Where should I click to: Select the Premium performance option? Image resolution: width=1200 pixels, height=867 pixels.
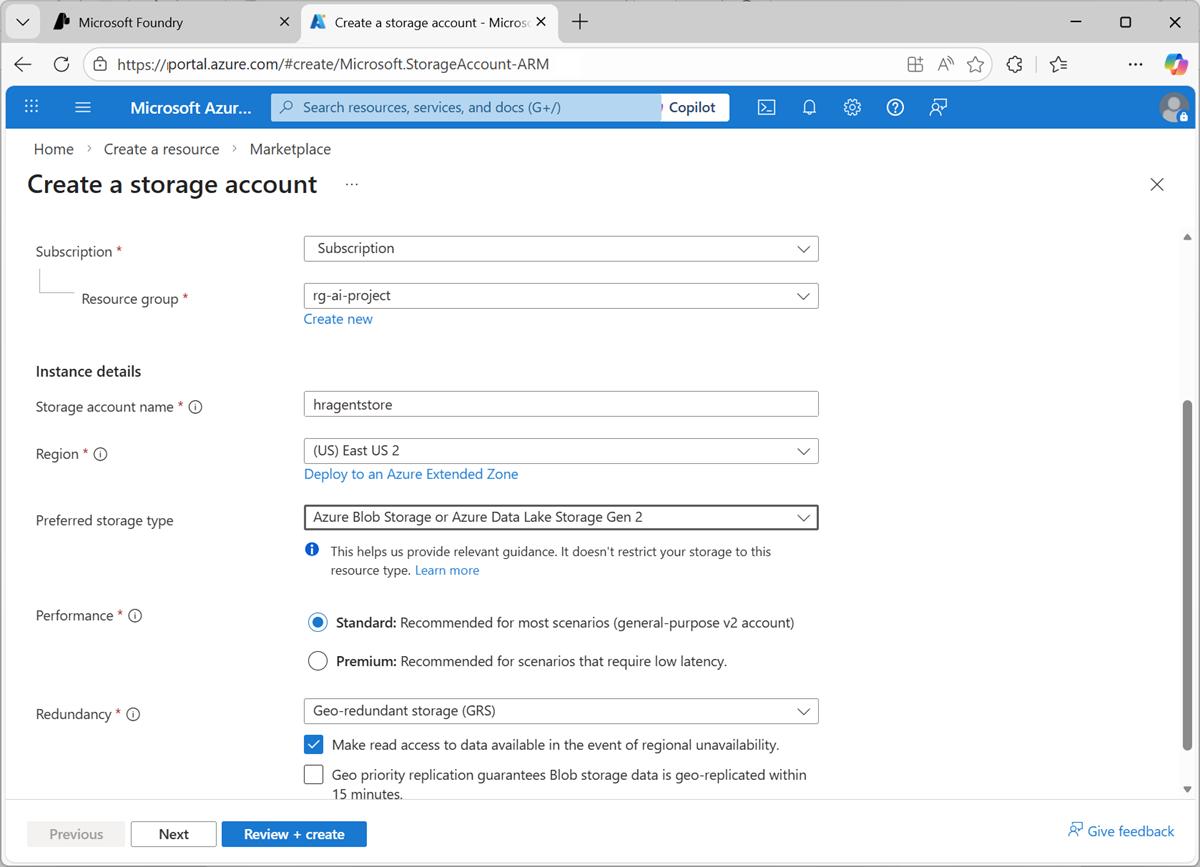pos(317,660)
